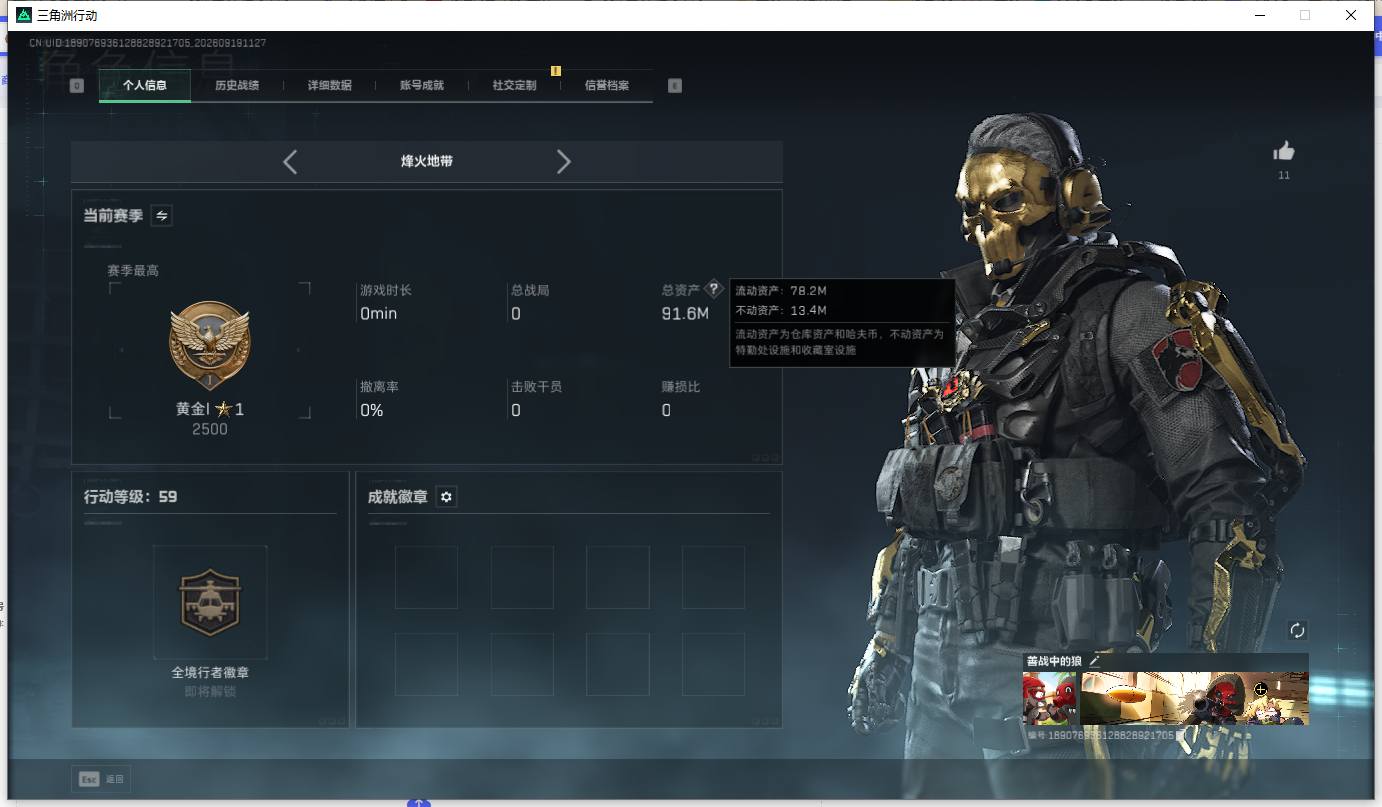Screen dimensions: 1382x807
Task: Click the question mark help icon beside 总资产
Action: click(714, 289)
